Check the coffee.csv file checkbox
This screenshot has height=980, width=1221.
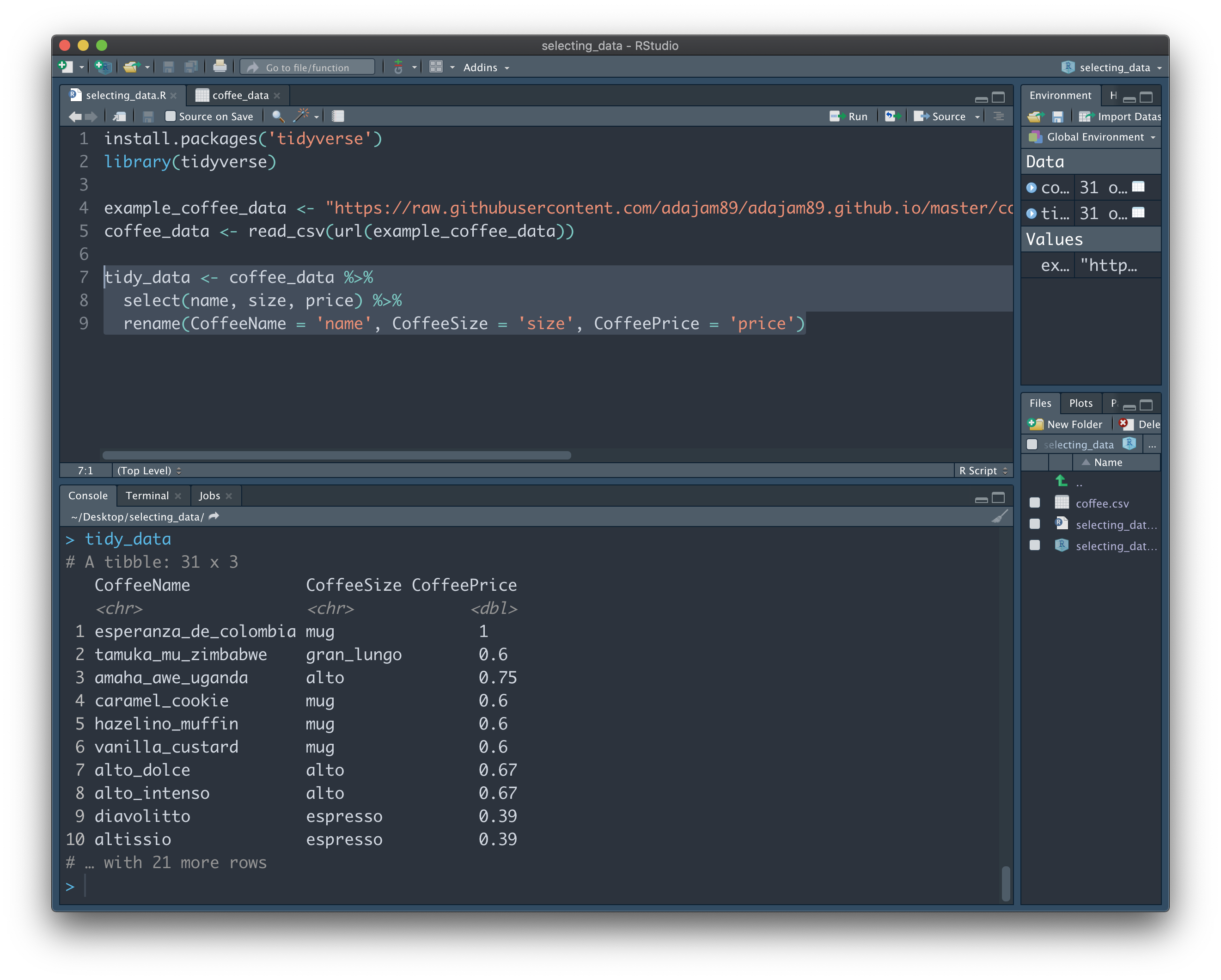1035,503
